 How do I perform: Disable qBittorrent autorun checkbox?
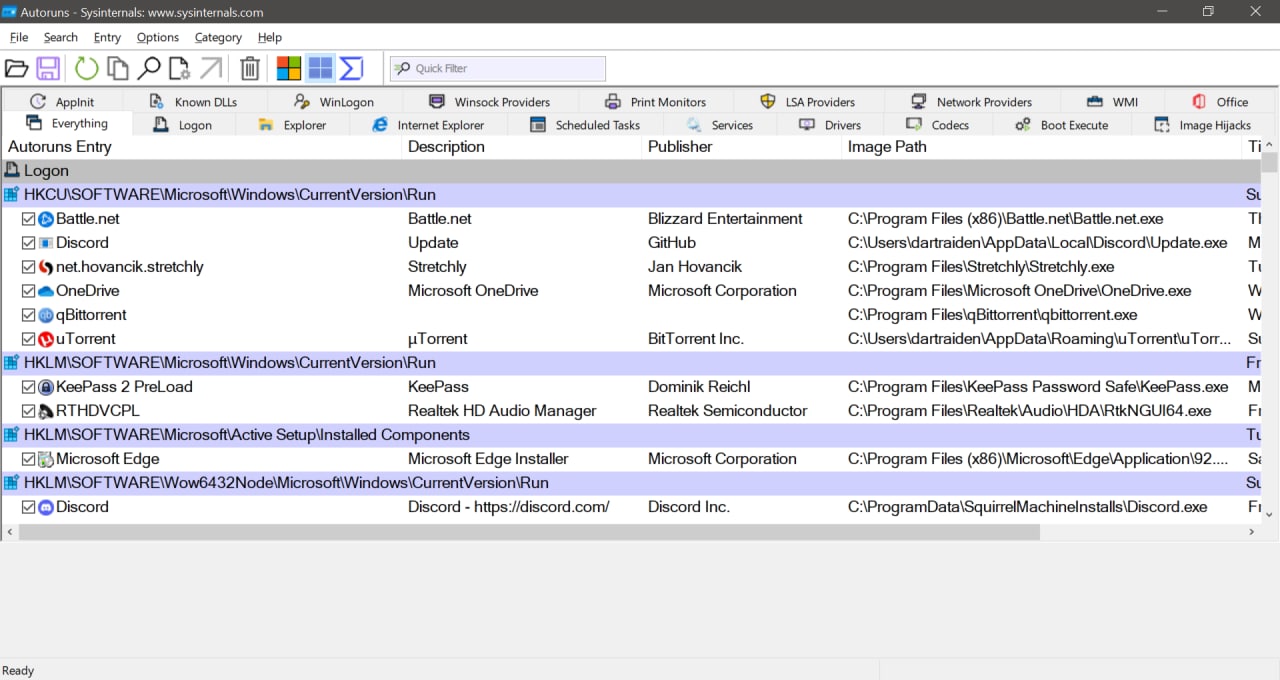tap(29, 315)
